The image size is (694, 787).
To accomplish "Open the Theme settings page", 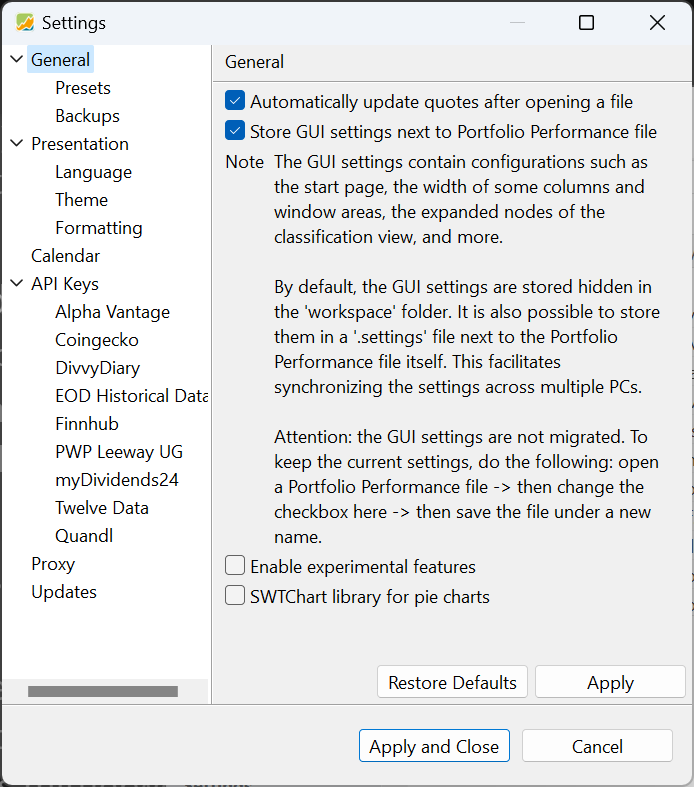I will click(81, 200).
